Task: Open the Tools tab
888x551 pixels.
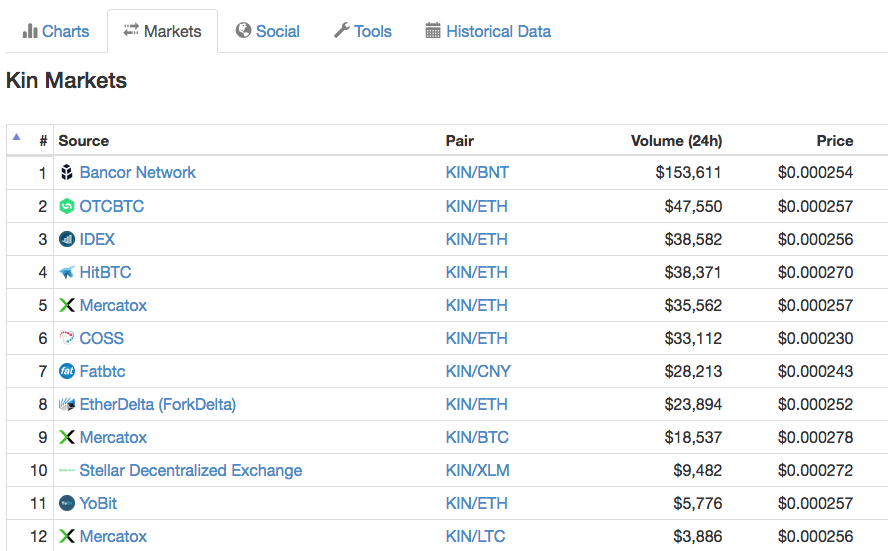Action: 363,31
